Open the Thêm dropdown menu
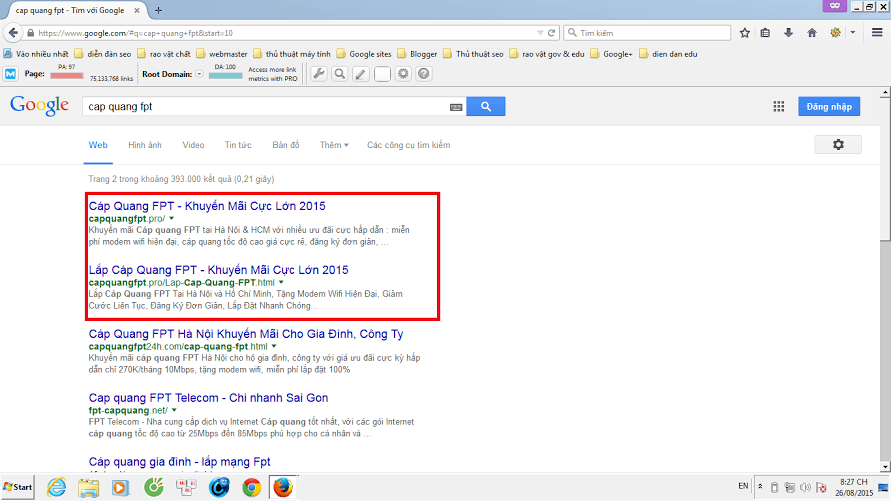The width and height of the screenshot is (891, 501). pyautogui.click(x=334, y=145)
